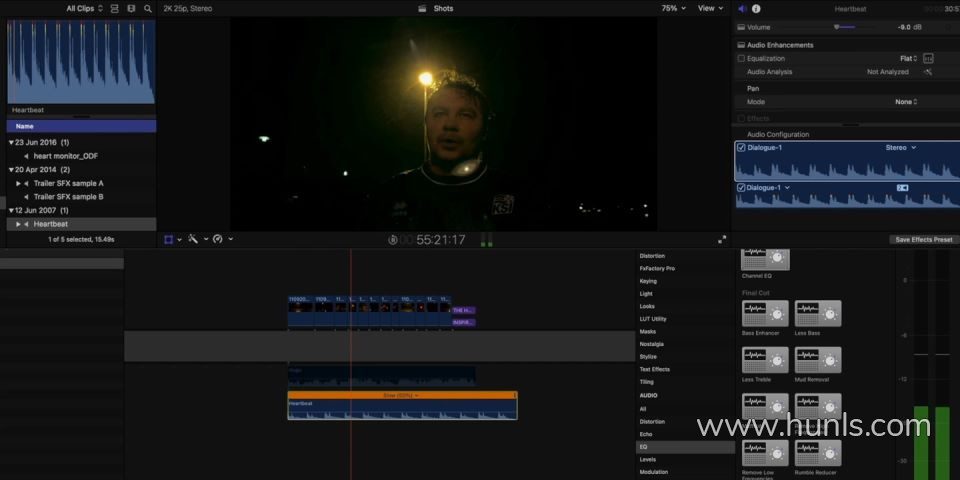
Task: Run audio analysis wand icon
Action: pyautogui.click(x=928, y=72)
